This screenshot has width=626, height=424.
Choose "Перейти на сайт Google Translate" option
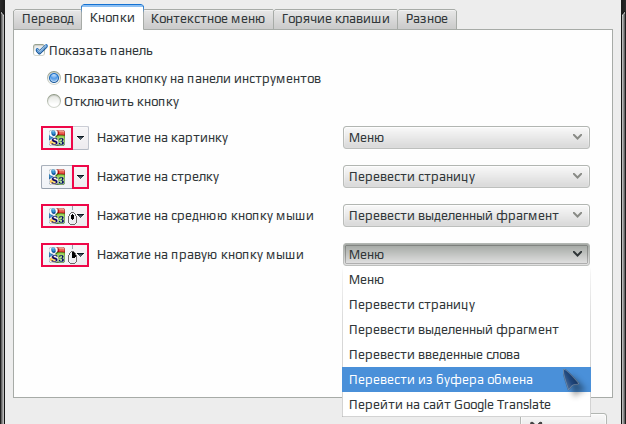click(x=466, y=404)
